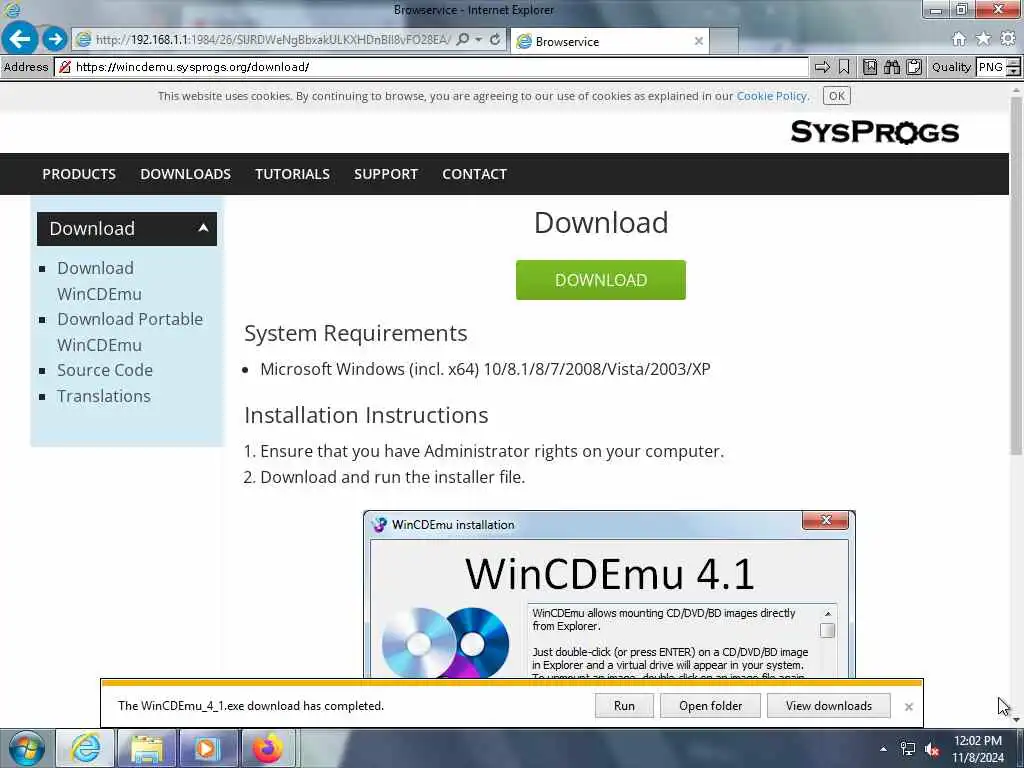This screenshot has width=1024, height=768.
Task: Close WinCDEmu installation image X button
Action: pos(825,520)
